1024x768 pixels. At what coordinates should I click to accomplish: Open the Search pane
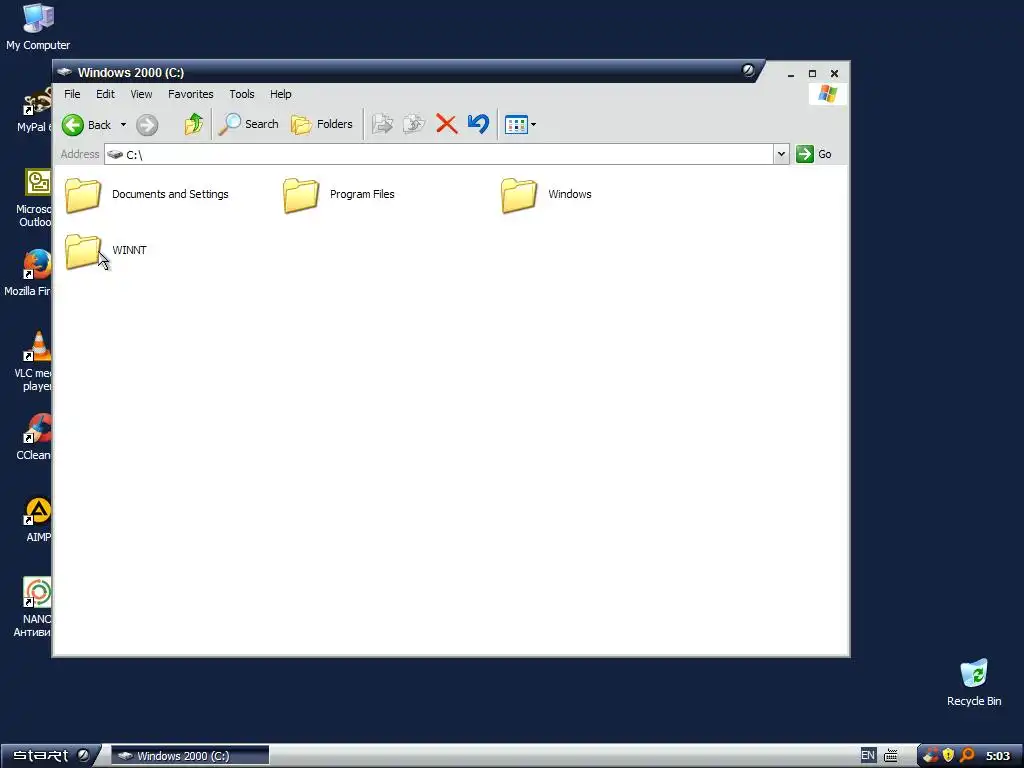249,124
